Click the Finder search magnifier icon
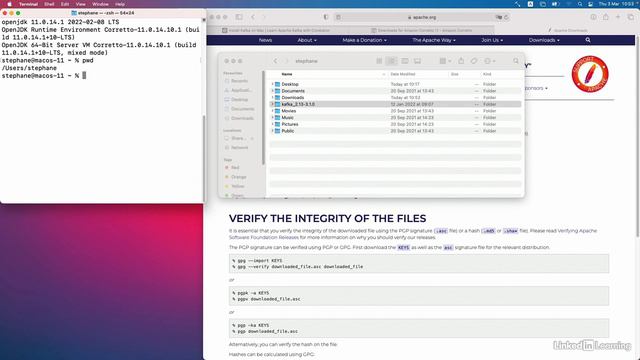 [x=516, y=61]
